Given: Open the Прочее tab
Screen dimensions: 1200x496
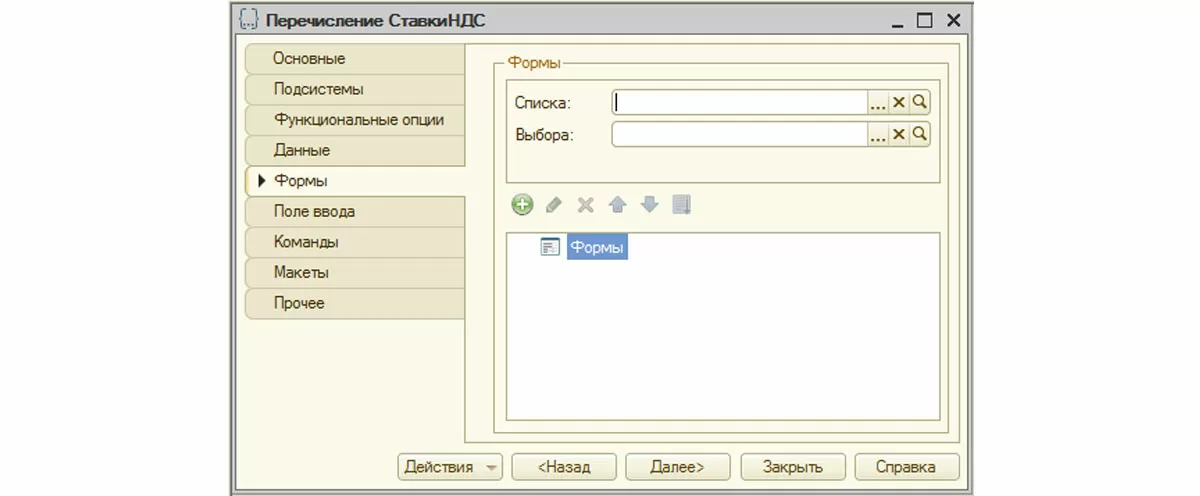Looking at the screenshot, I should pos(355,303).
